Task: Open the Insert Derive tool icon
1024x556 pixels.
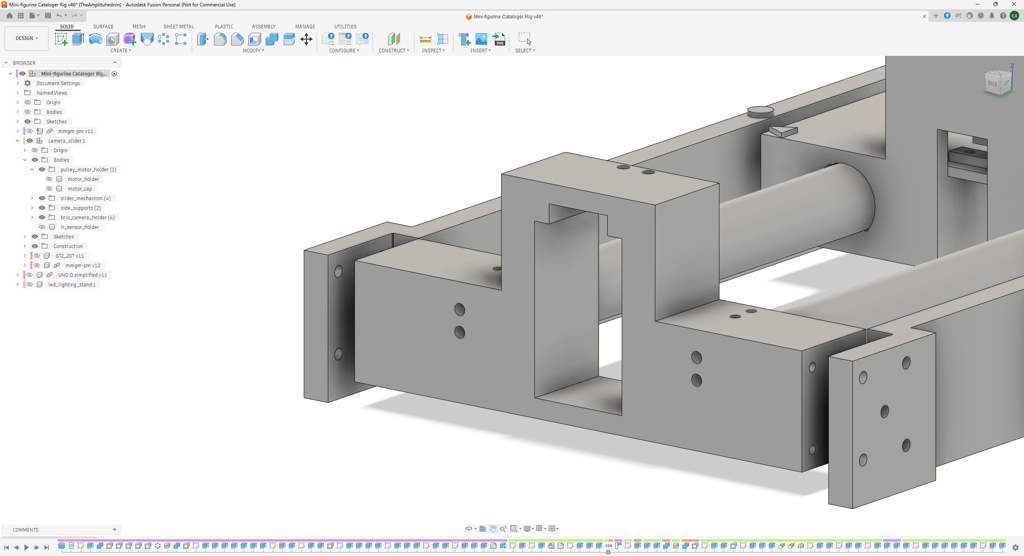Action: click(464, 39)
